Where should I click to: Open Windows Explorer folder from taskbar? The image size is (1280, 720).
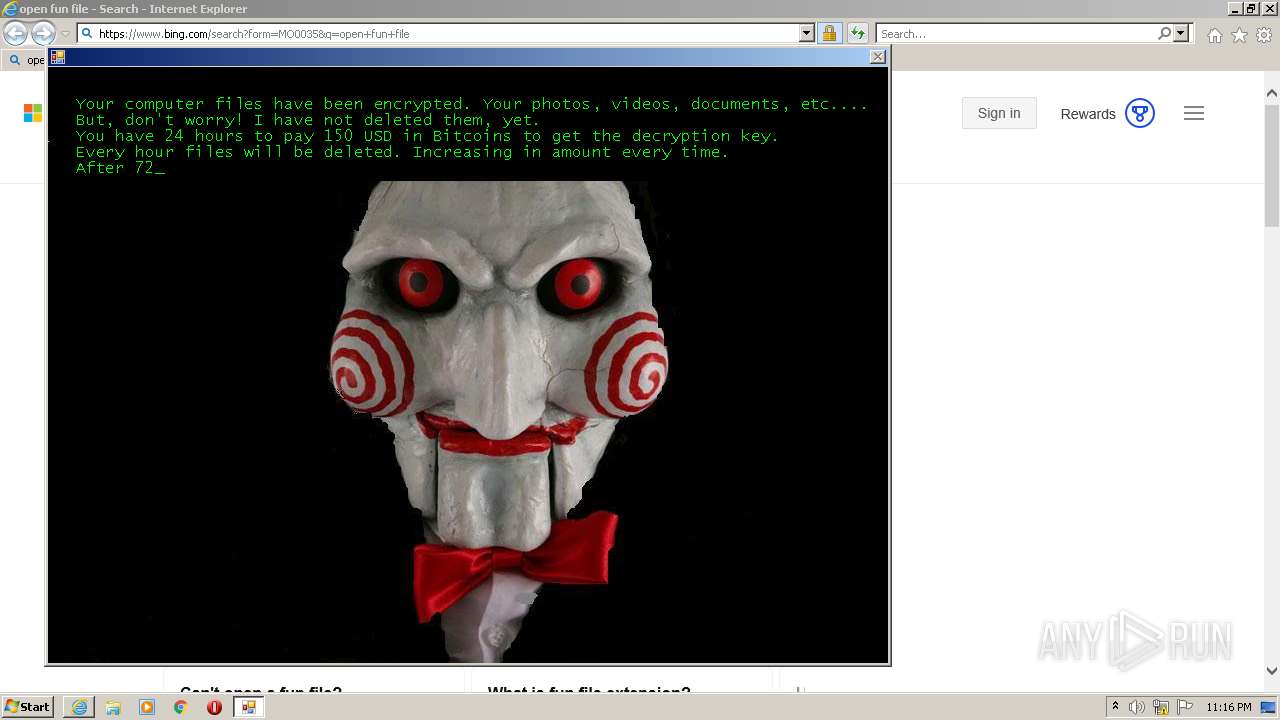(113, 707)
